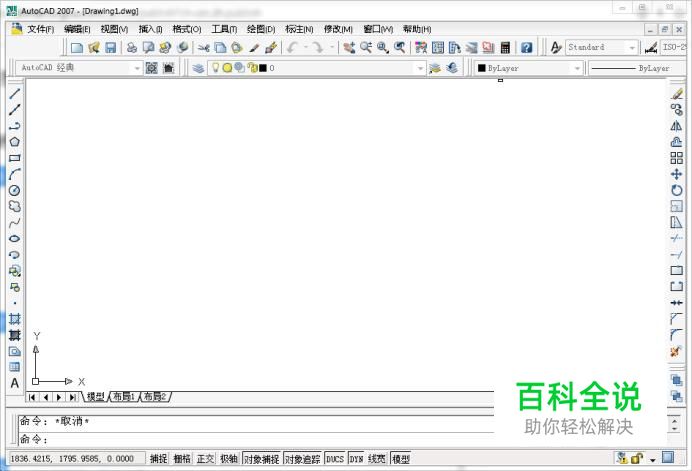Toggle 极轴 polar tracking

coord(229,459)
